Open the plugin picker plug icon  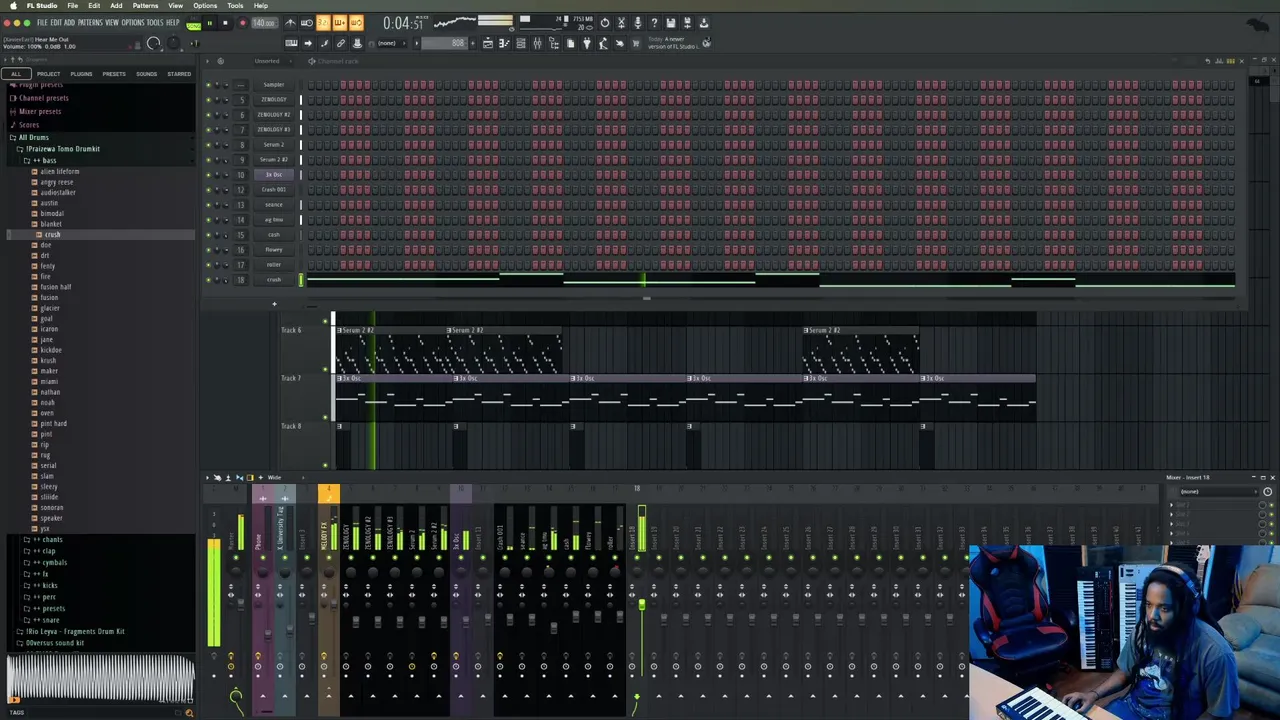click(587, 43)
